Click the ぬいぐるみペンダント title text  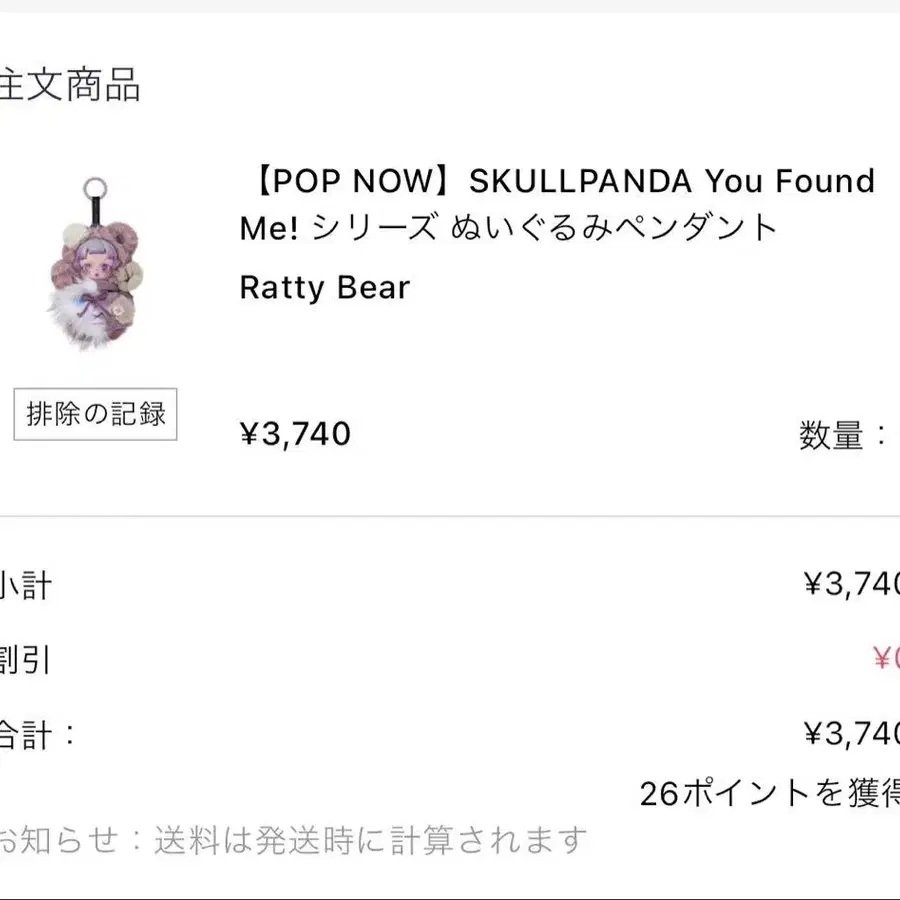614,228
